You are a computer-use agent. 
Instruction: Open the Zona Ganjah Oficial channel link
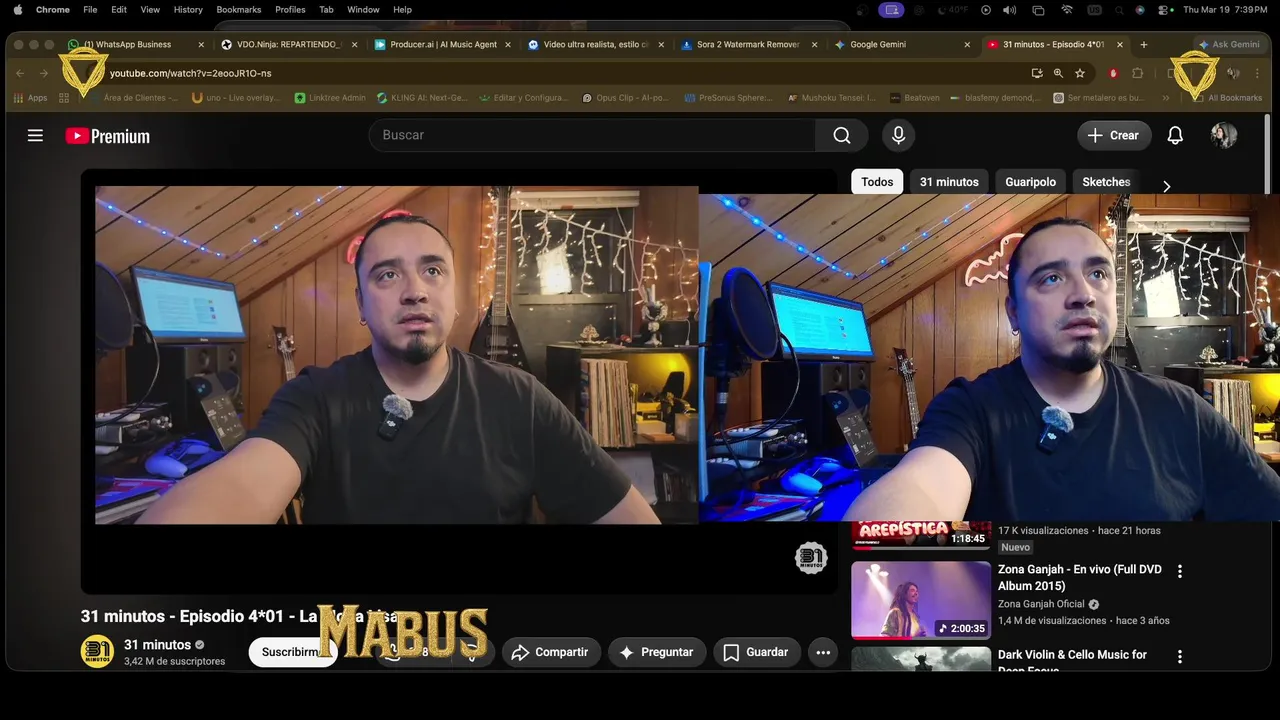[x=1041, y=604]
